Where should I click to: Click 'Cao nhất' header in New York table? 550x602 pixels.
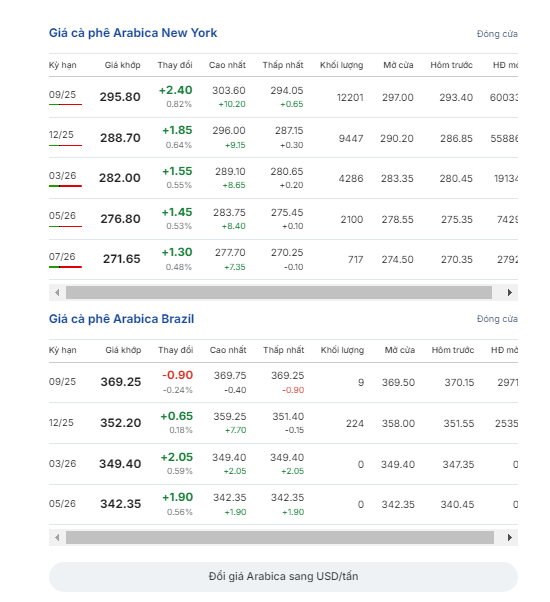pyautogui.click(x=227, y=65)
